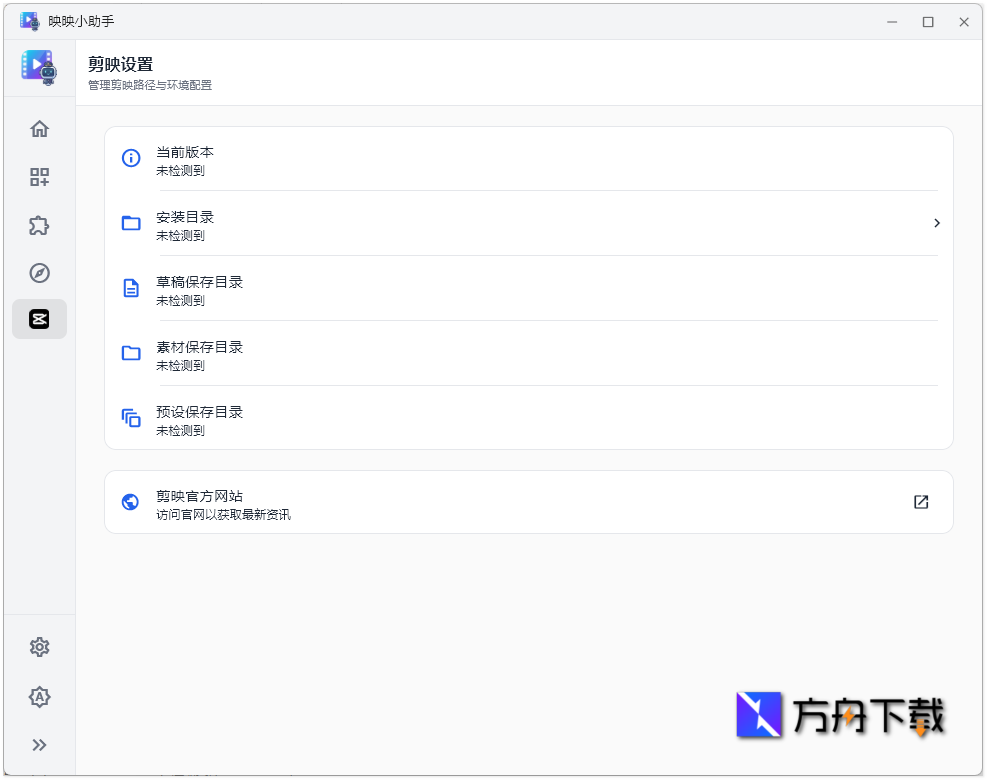Click the info icon next to 当前版本

pyautogui.click(x=131, y=158)
